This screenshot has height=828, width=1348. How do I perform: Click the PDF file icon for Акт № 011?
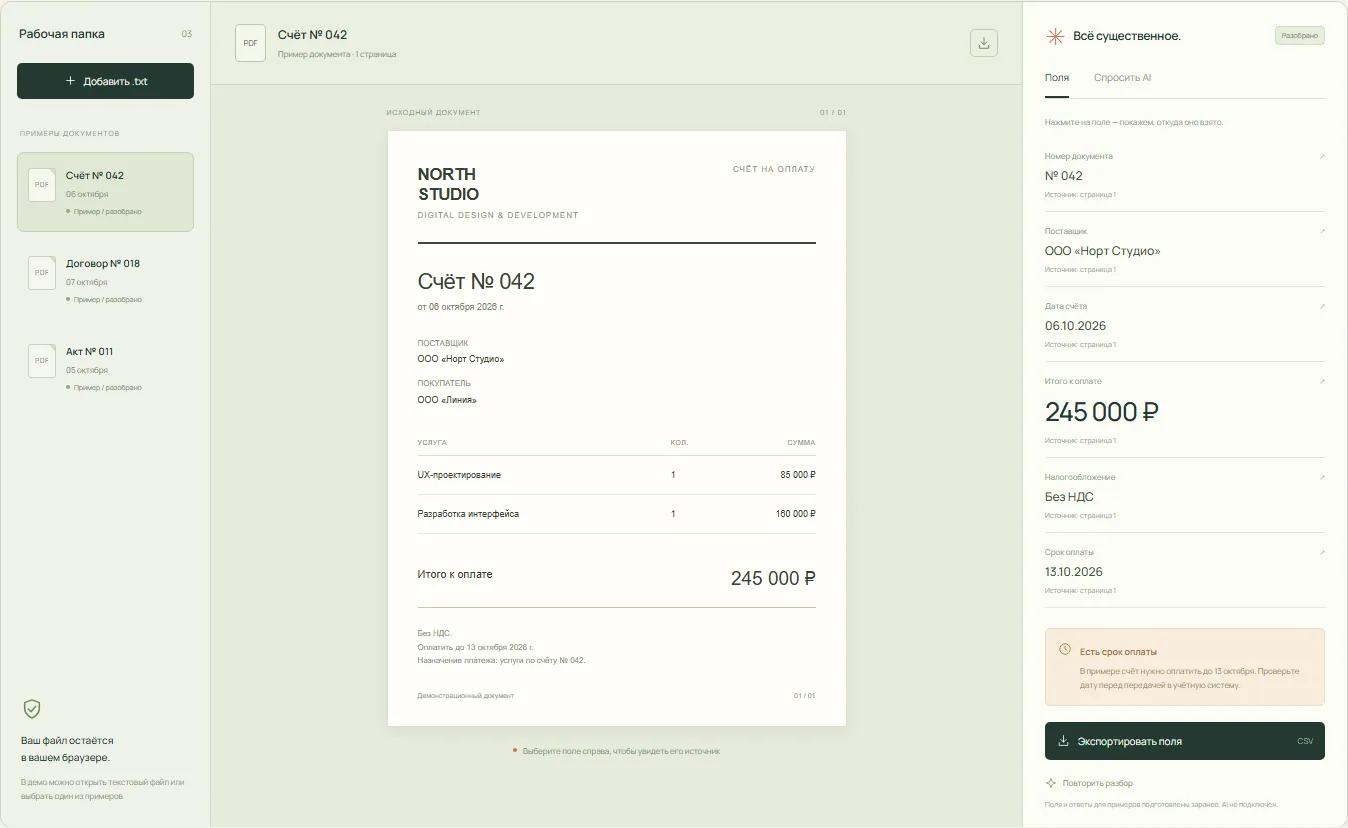point(42,361)
